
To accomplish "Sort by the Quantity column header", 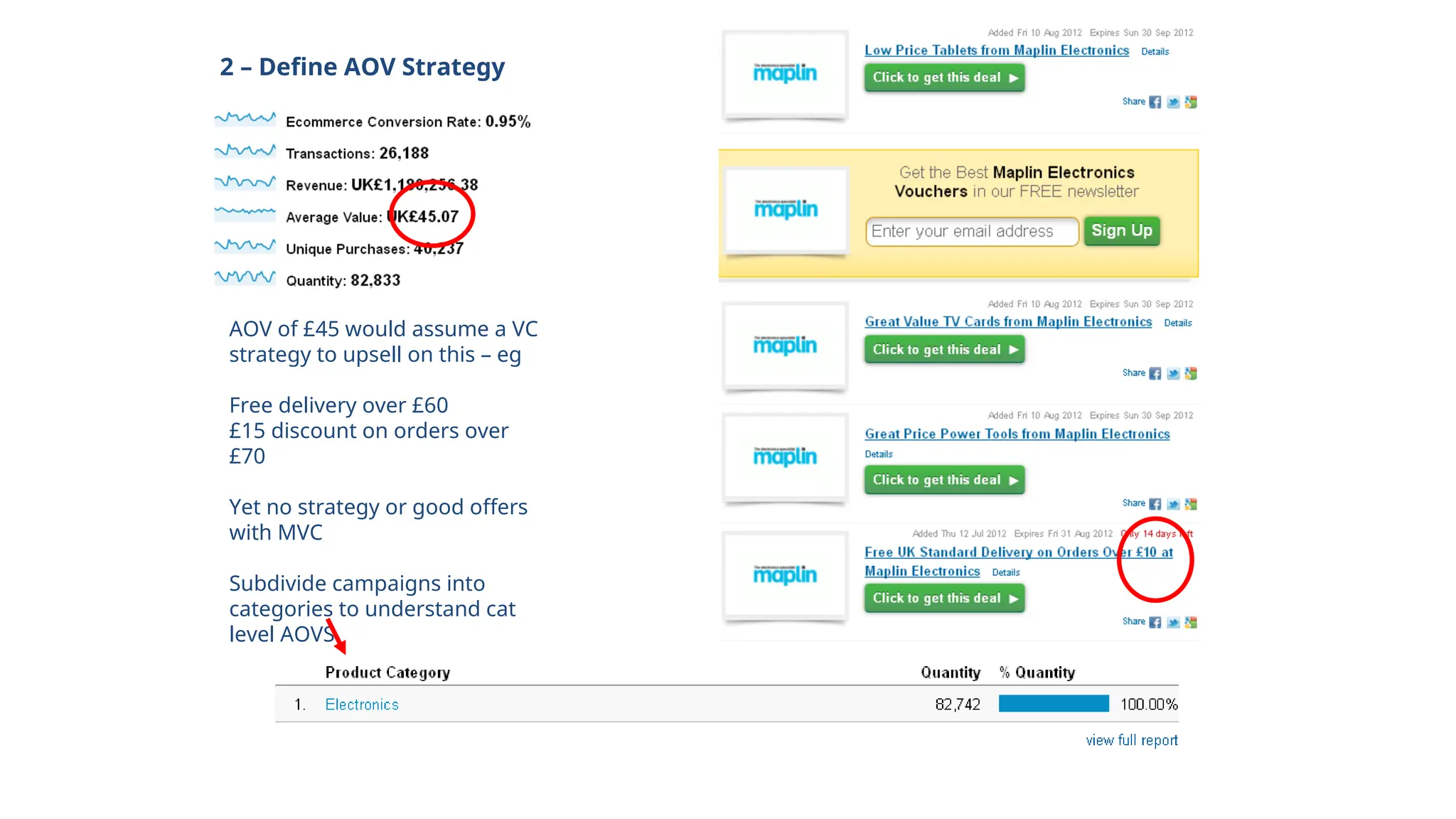I will coord(951,673).
